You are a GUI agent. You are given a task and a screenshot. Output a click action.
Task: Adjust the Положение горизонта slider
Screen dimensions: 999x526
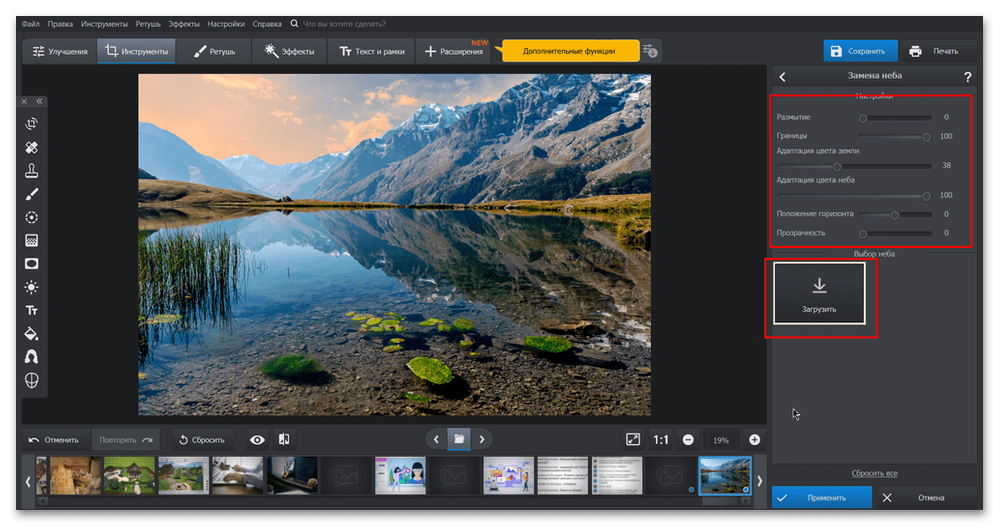(x=895, y=215)
